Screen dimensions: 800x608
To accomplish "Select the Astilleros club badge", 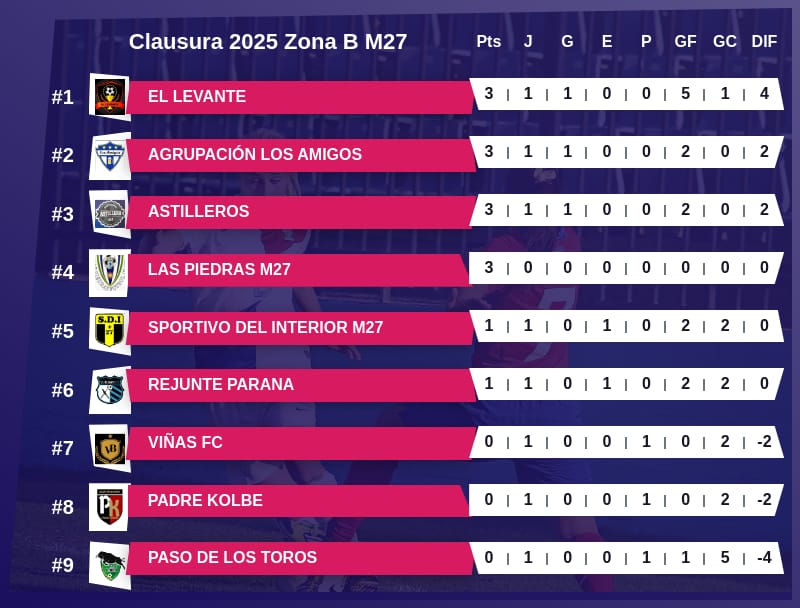I will [x=109, y=213].
